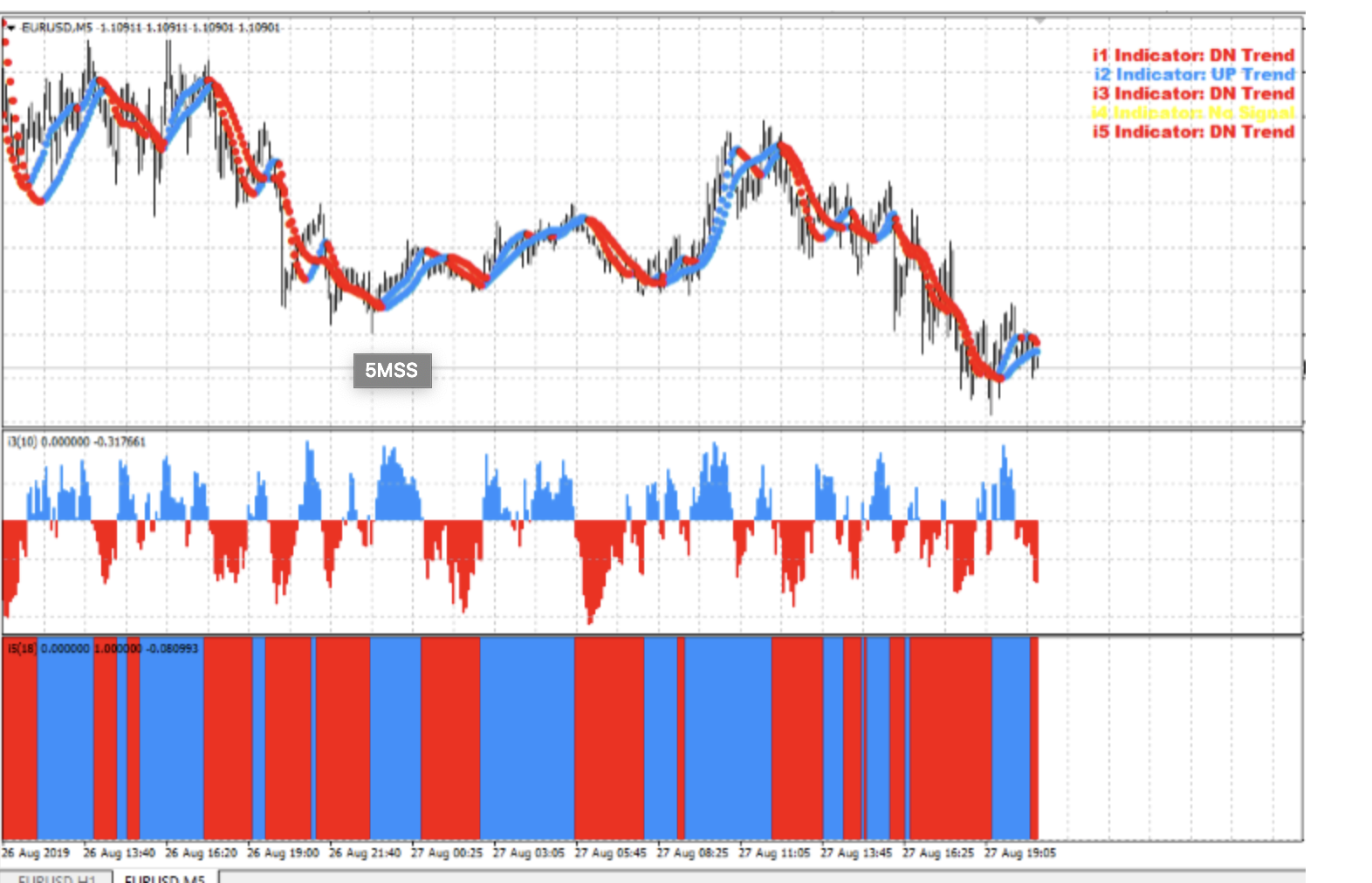Click the '26 Aug 13:40' time label
Image resolution: width=1372 pixels, height=883 pixels.
pos(119,852)
